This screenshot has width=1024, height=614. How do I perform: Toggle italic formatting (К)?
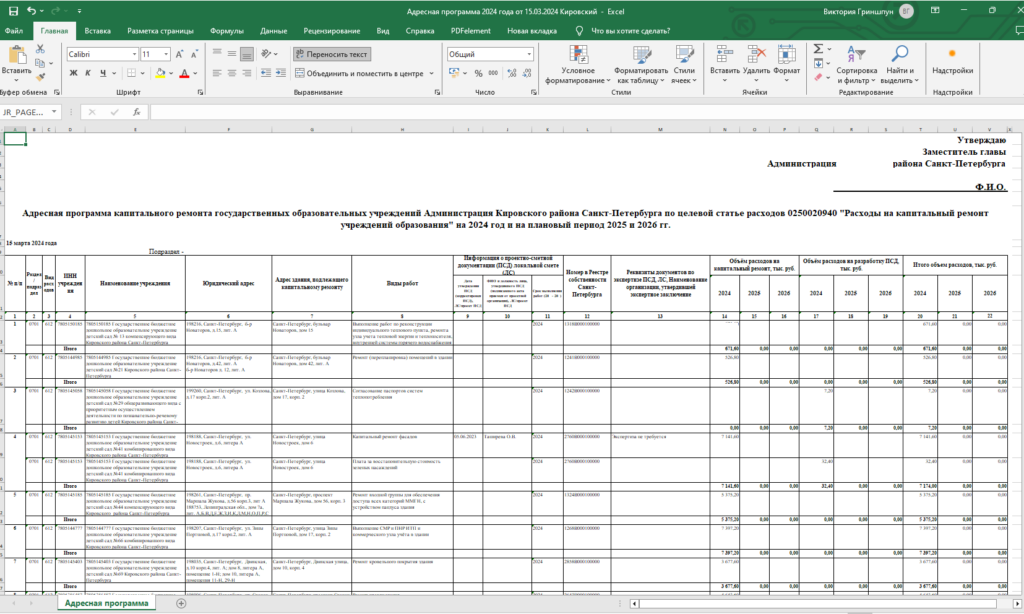(87, 73)
